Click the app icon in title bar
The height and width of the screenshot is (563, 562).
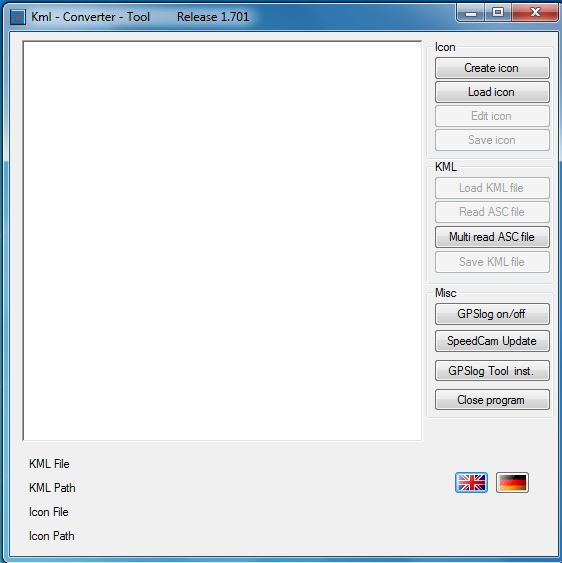click(17, 17)
